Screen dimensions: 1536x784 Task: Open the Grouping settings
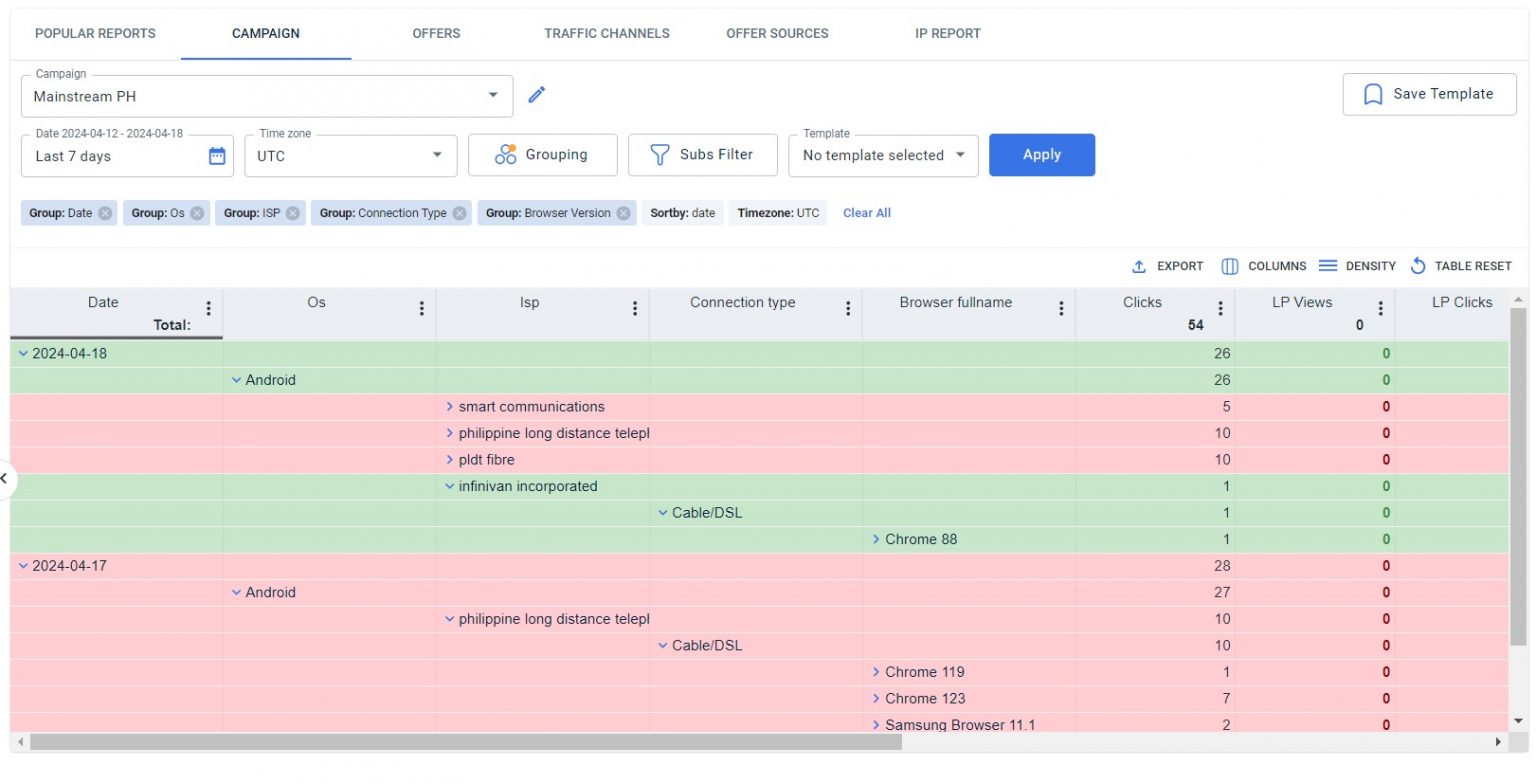coord(543,154)
